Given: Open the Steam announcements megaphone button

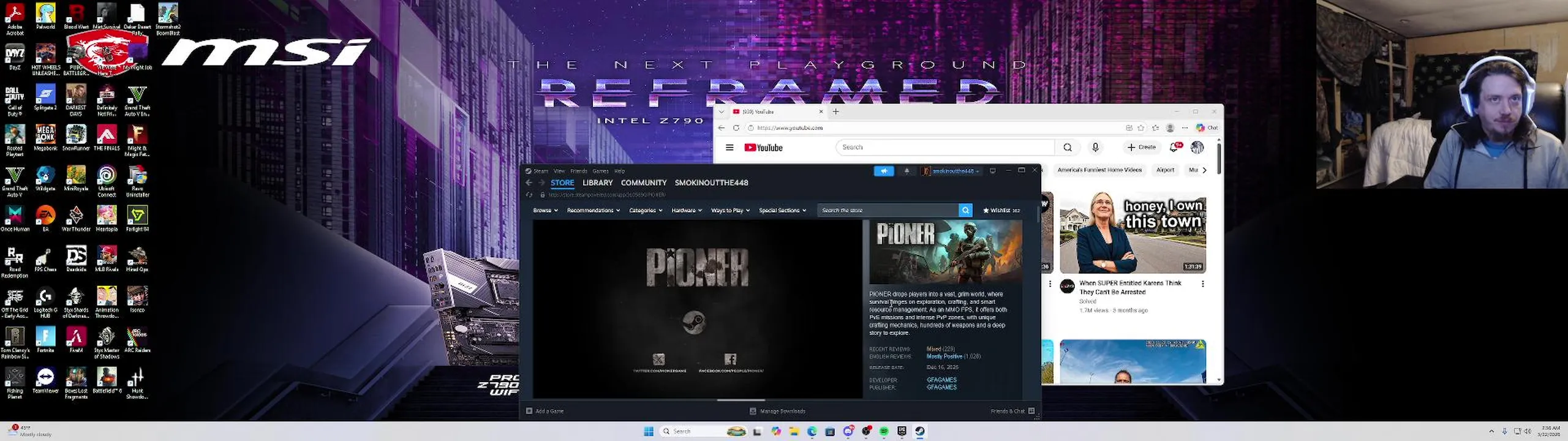Looking at the screenshot, I should coord(883,171).
